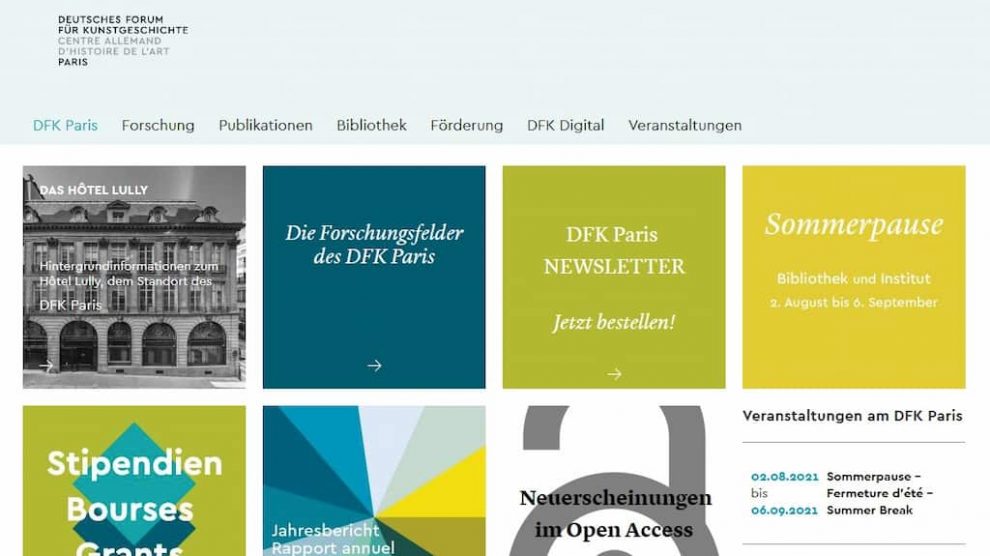Open the Sommerpause yellow announcement tile
This screenshot has width=990, height=556.
[x=854, y=277]
